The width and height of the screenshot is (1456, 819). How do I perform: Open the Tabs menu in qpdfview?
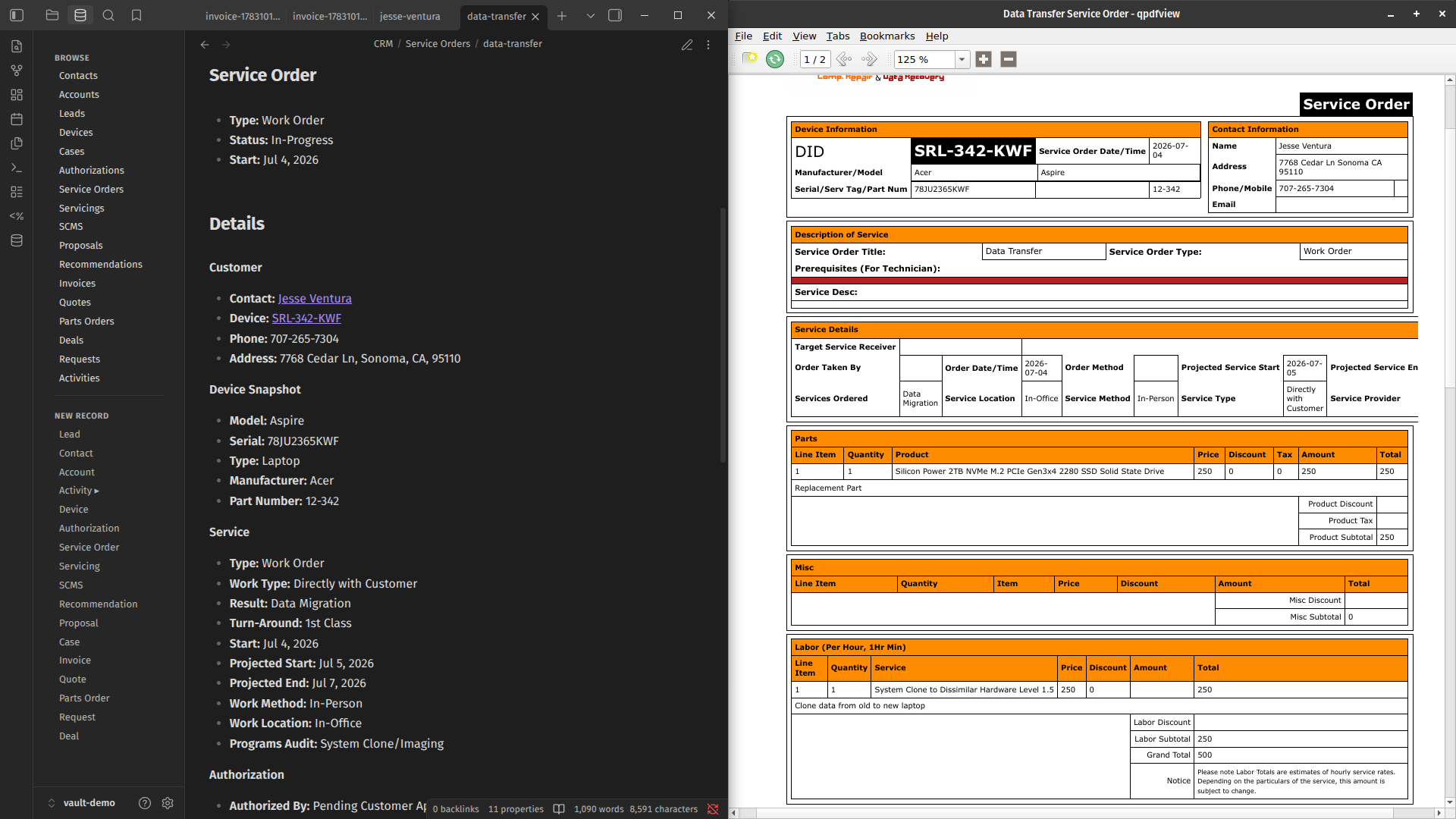[x=837, y=36]
